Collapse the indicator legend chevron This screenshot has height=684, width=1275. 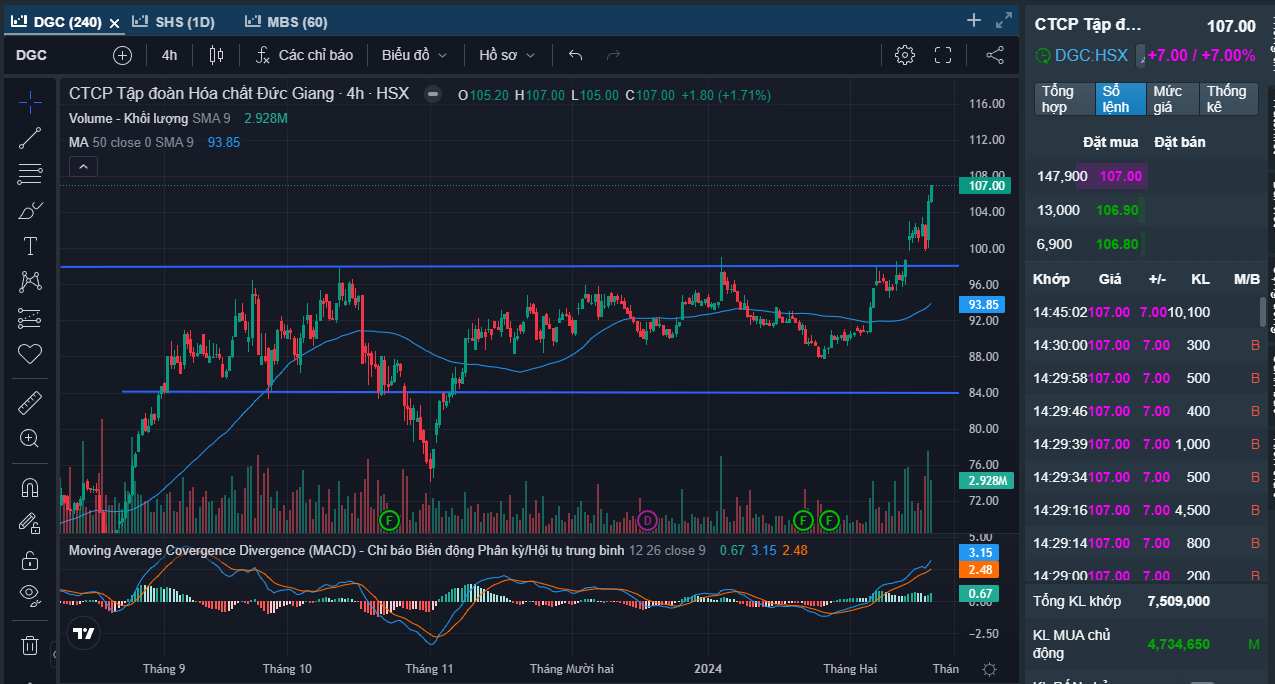(84, 167)
